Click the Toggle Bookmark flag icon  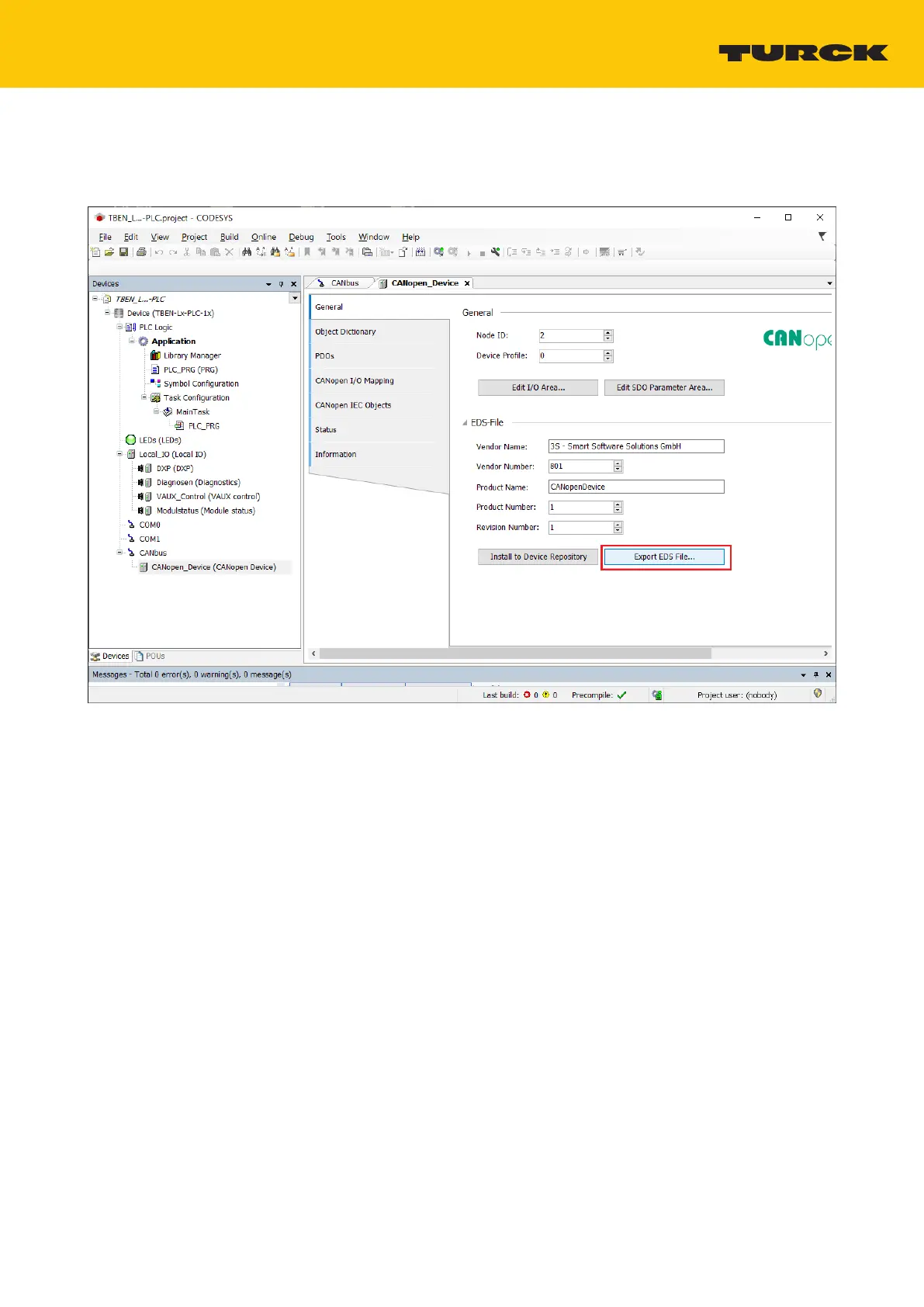tap(307, 252)
